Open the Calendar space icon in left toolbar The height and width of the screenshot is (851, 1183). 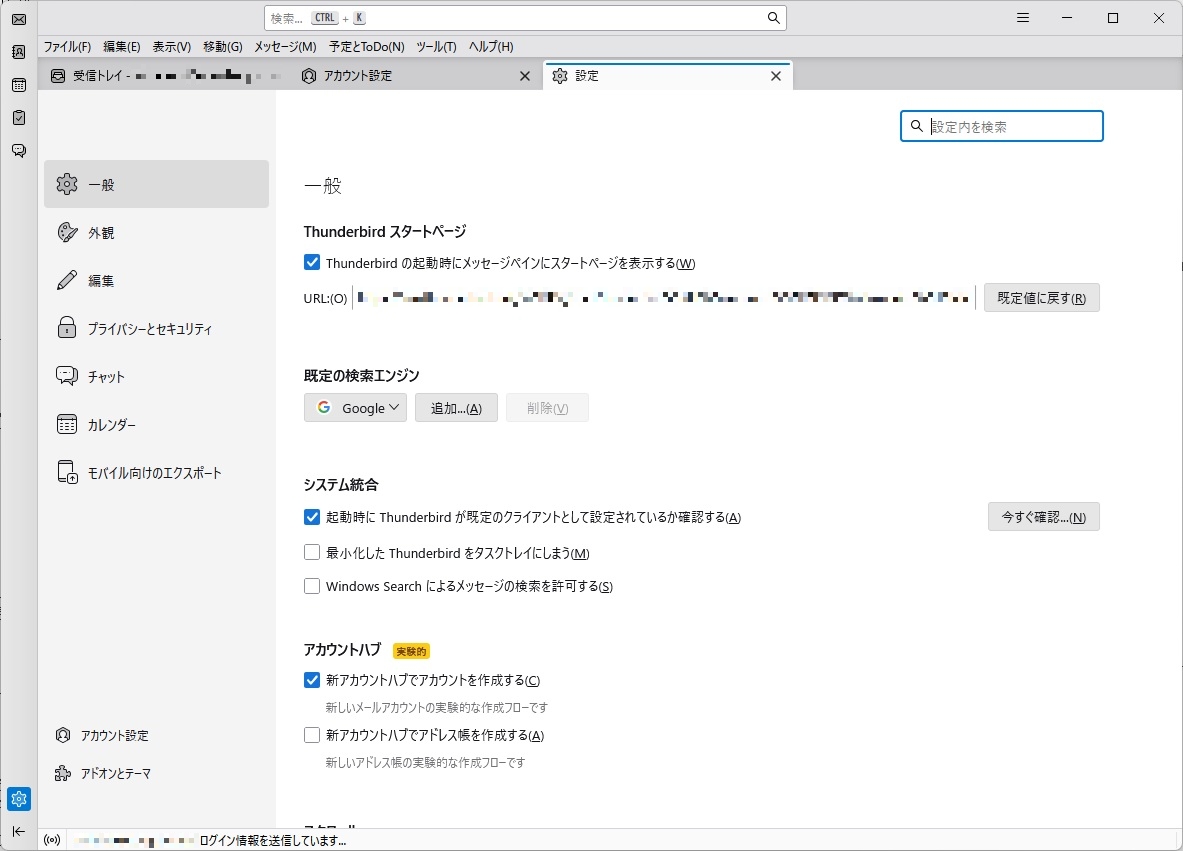pos(19,85)
